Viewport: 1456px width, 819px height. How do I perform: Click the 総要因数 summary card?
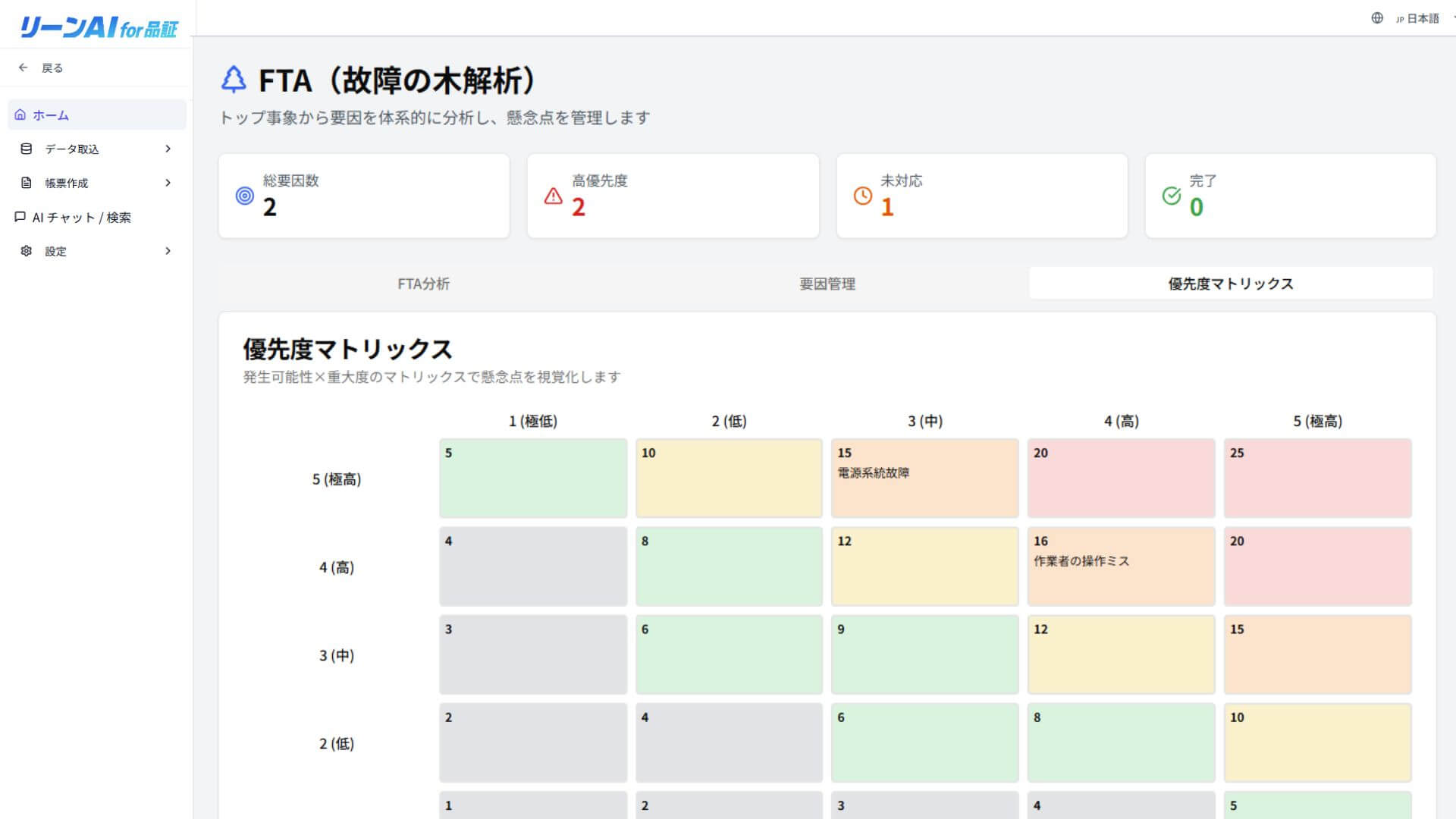tap(364, 196)
